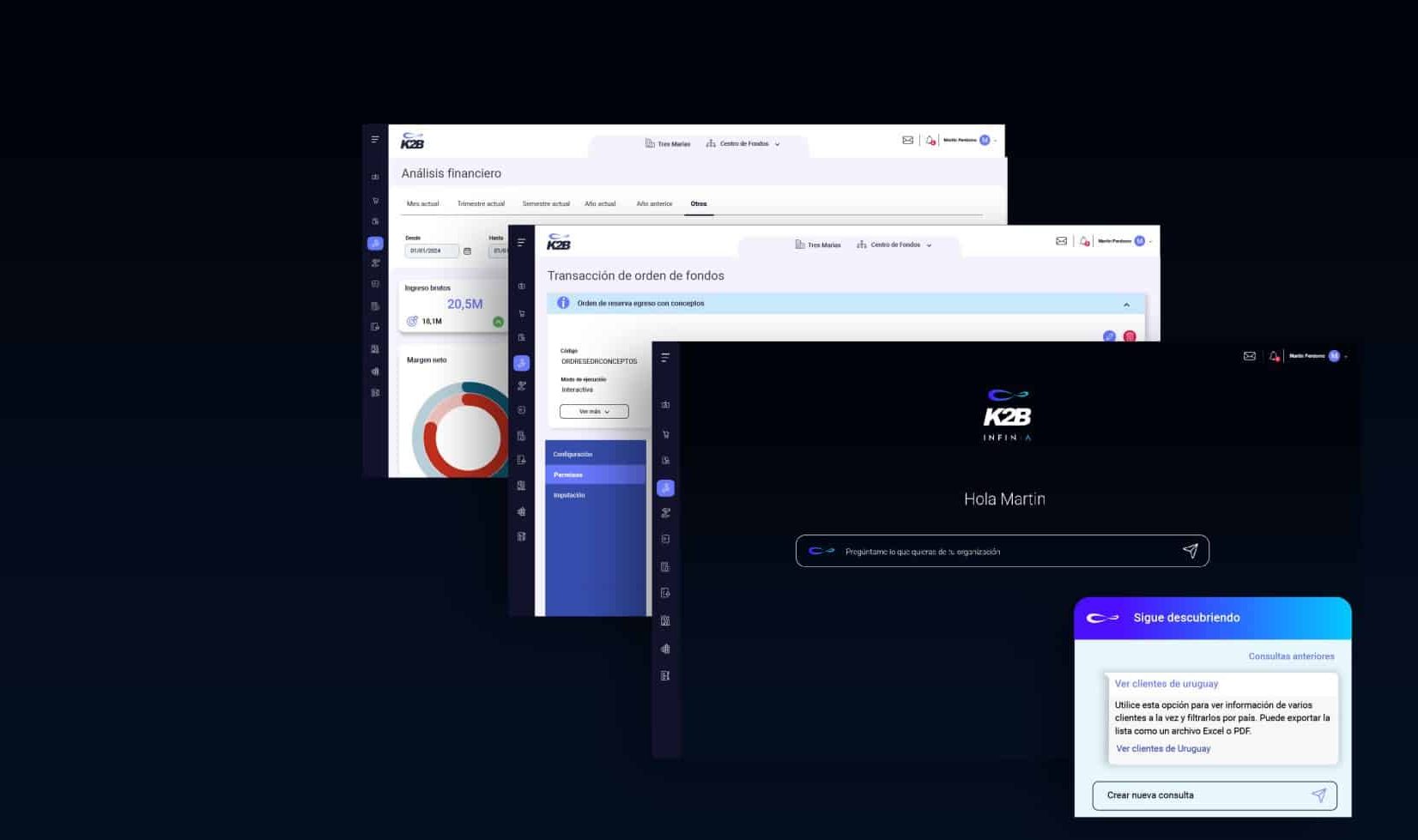1418x840 pixels.
Task: Open hamburger menu in Transacción de orden window
Action: coord(521,242)
